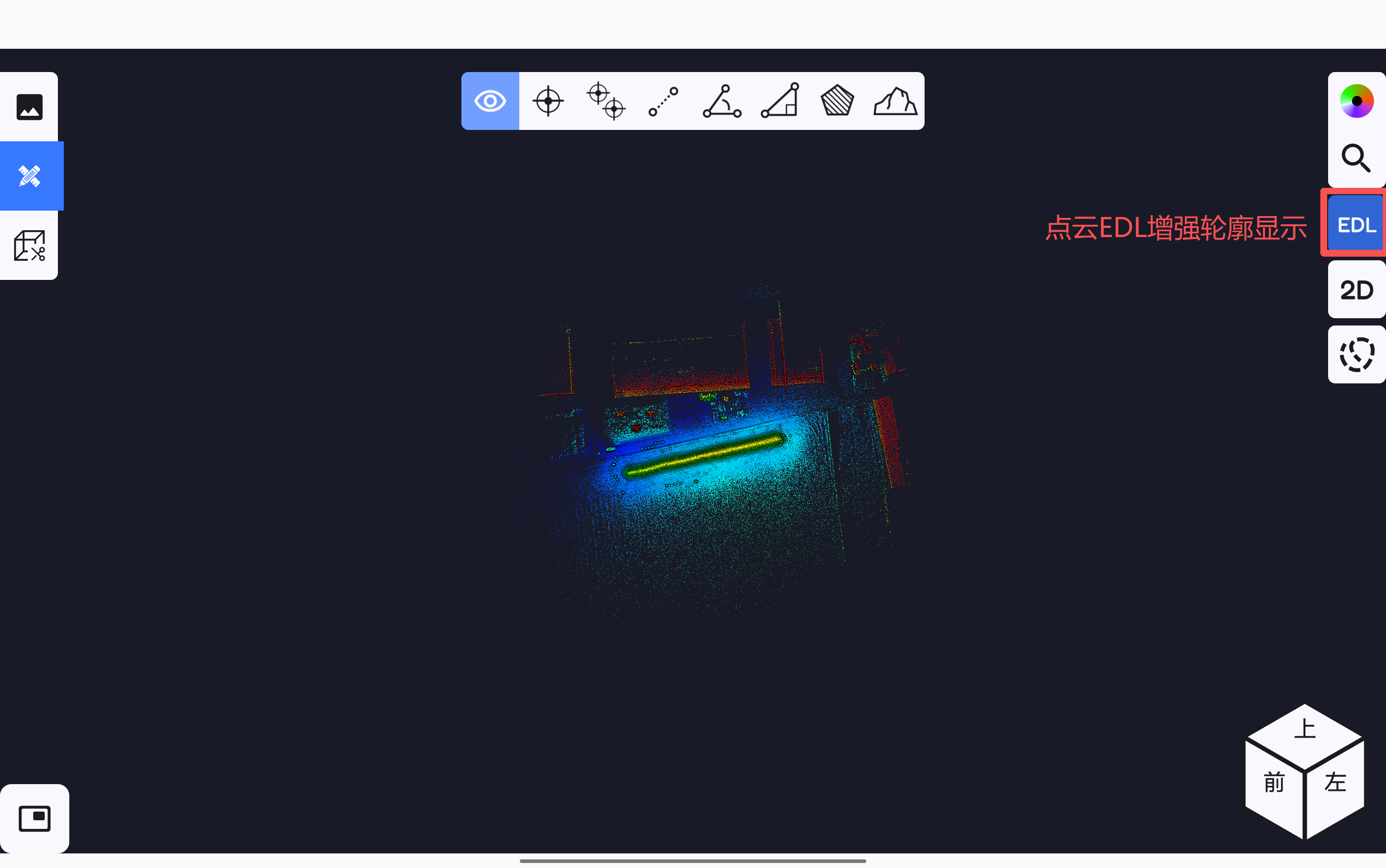This screenshot has width=1386, height=868.
Task: Switch to the measurement tools sidebar tab
Action: pyautogui.click(x=29, y=176)
